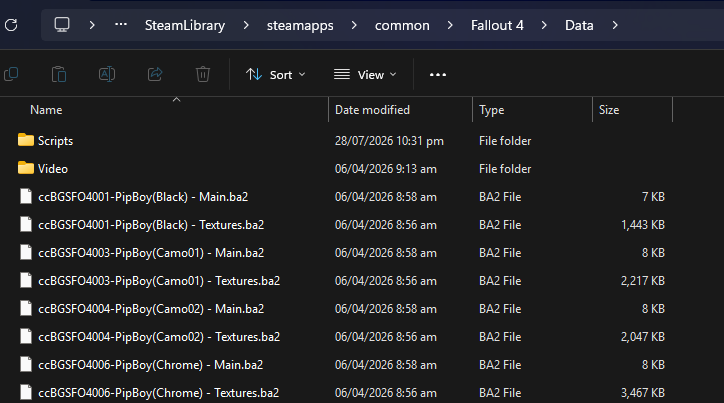Show hidden breadcrumb folders via ellipsis
Image resolution: width=724 pixels, height=403 pixels.
121,24
